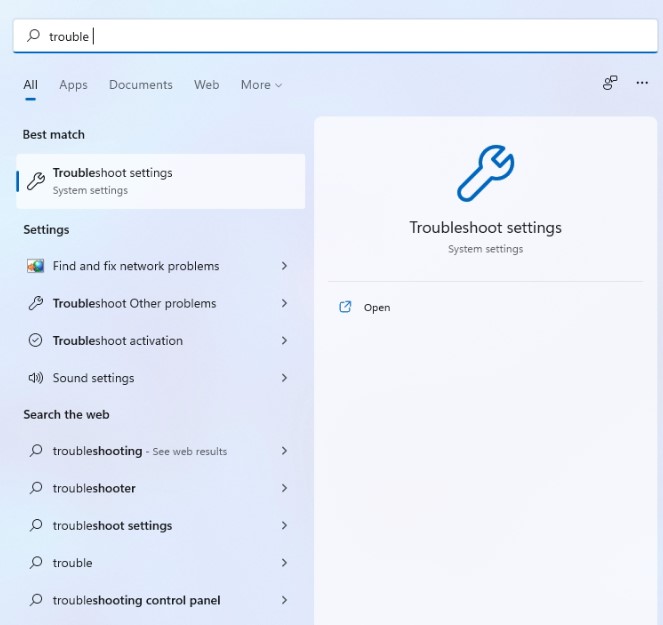Click the Sound settings speaker icon
Screen dimensions: 663x625
click(x=35, y=378)
